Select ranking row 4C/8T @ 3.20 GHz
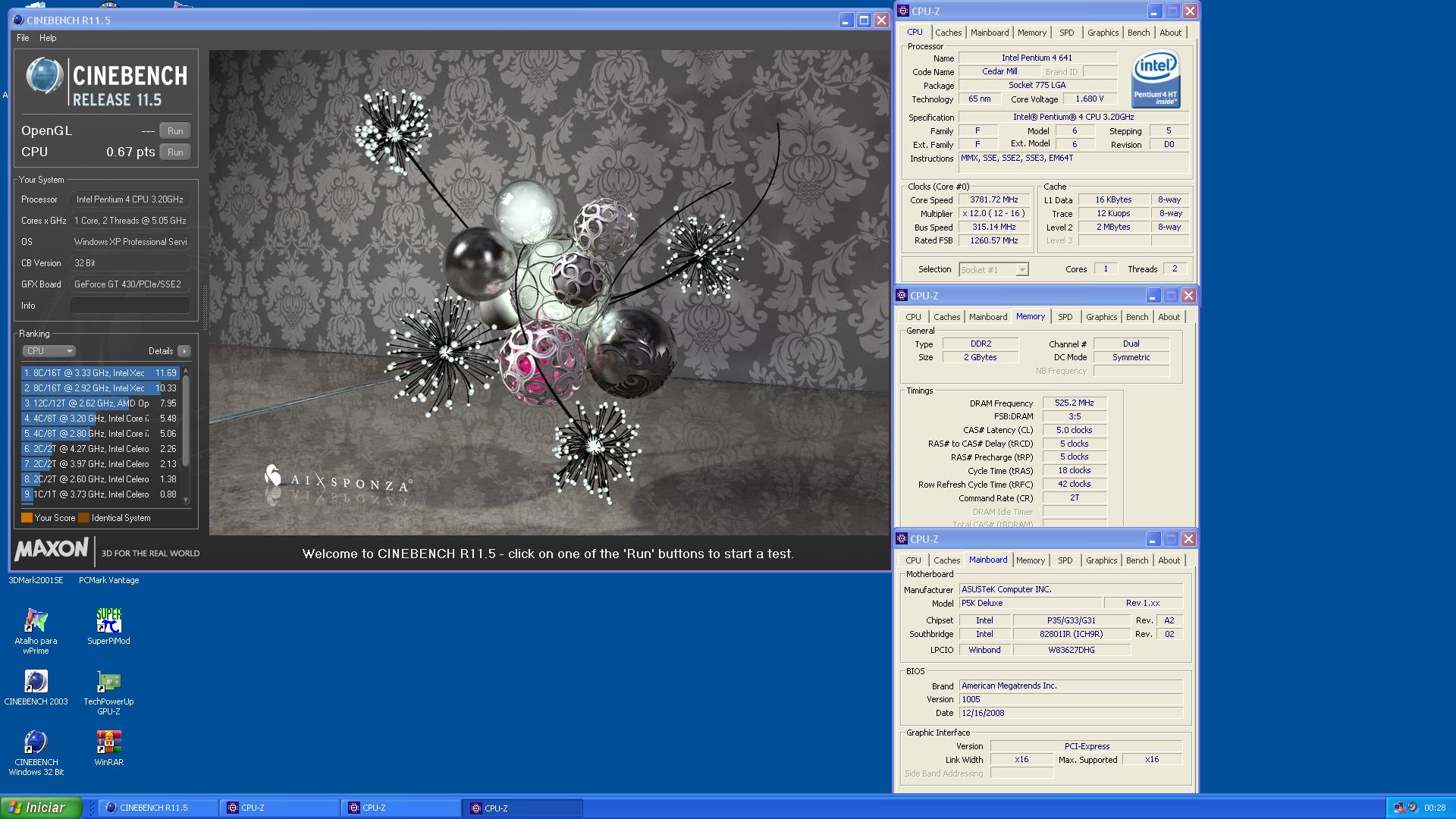This screenshot has height=819, width=1456. tap(100, 419)
